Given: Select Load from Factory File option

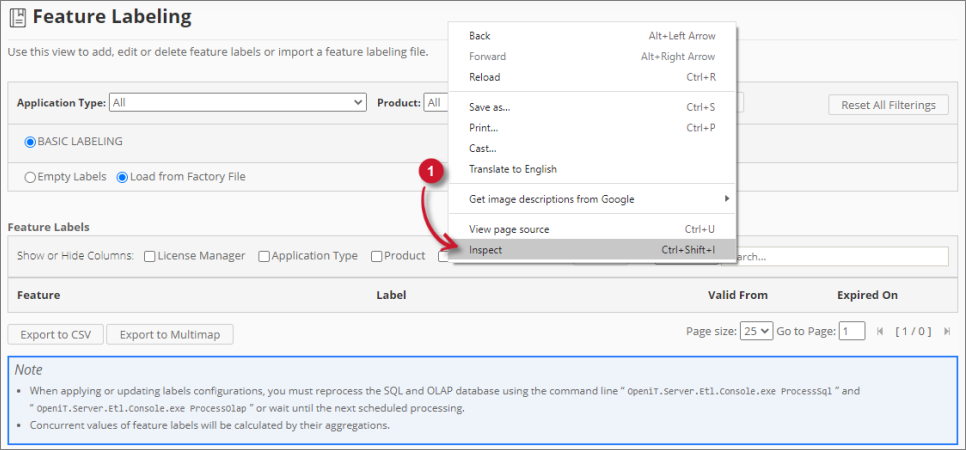Looking at the screenshot, I should (x=122, y=178).
